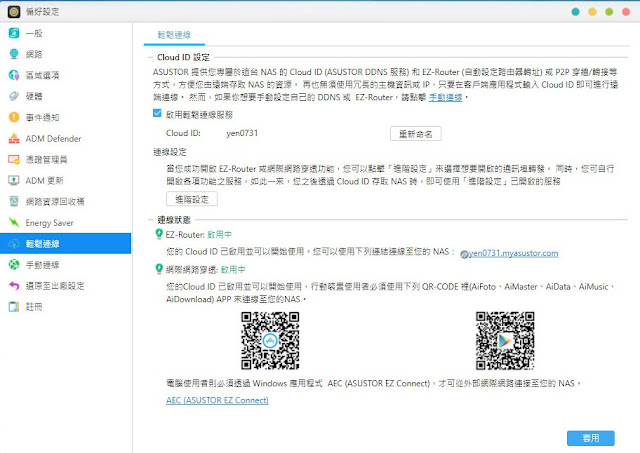Close the window with red dot

(626, 12)
